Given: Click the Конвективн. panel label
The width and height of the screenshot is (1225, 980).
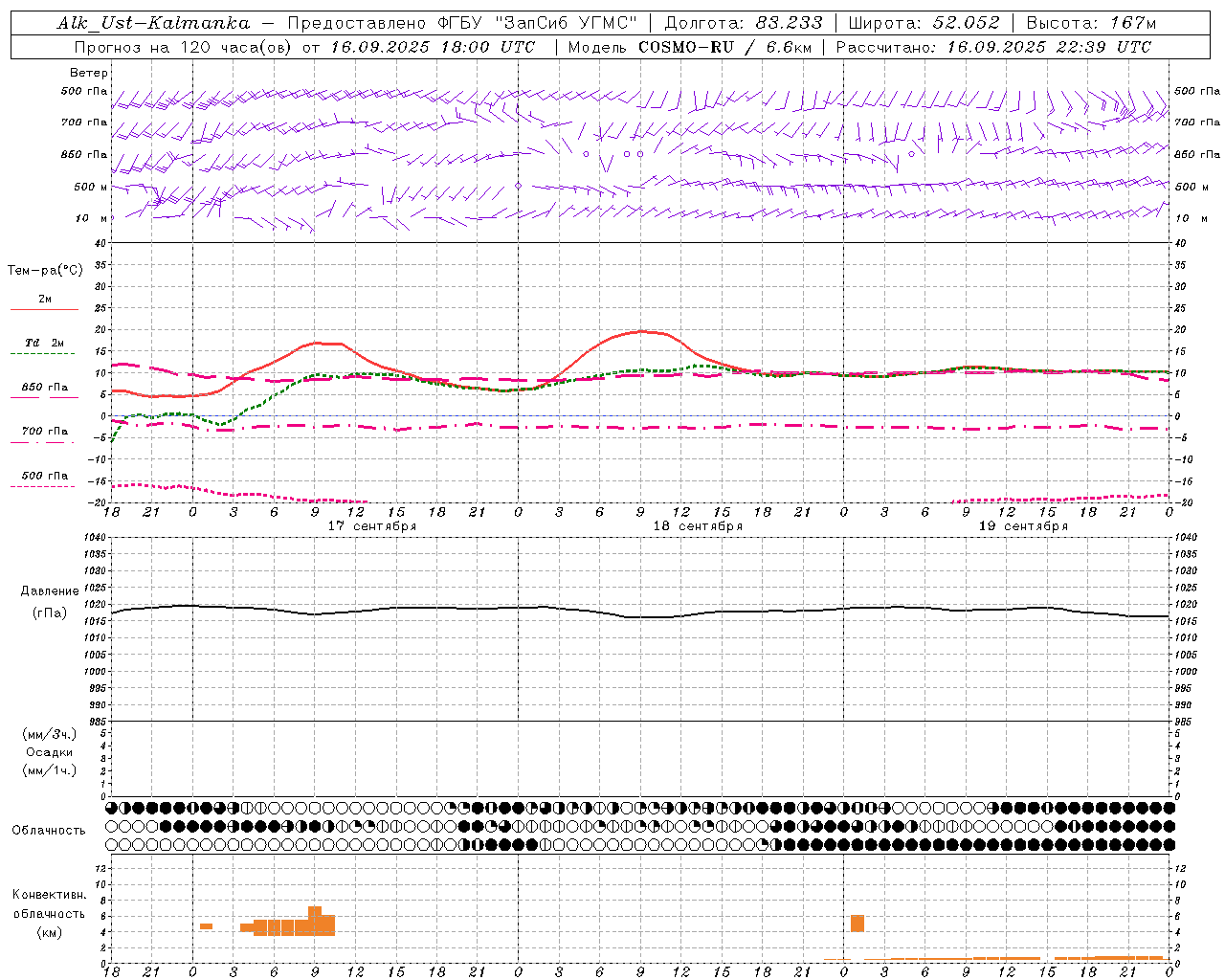Looking at the screenshot, I should click(x=50, y=895).
